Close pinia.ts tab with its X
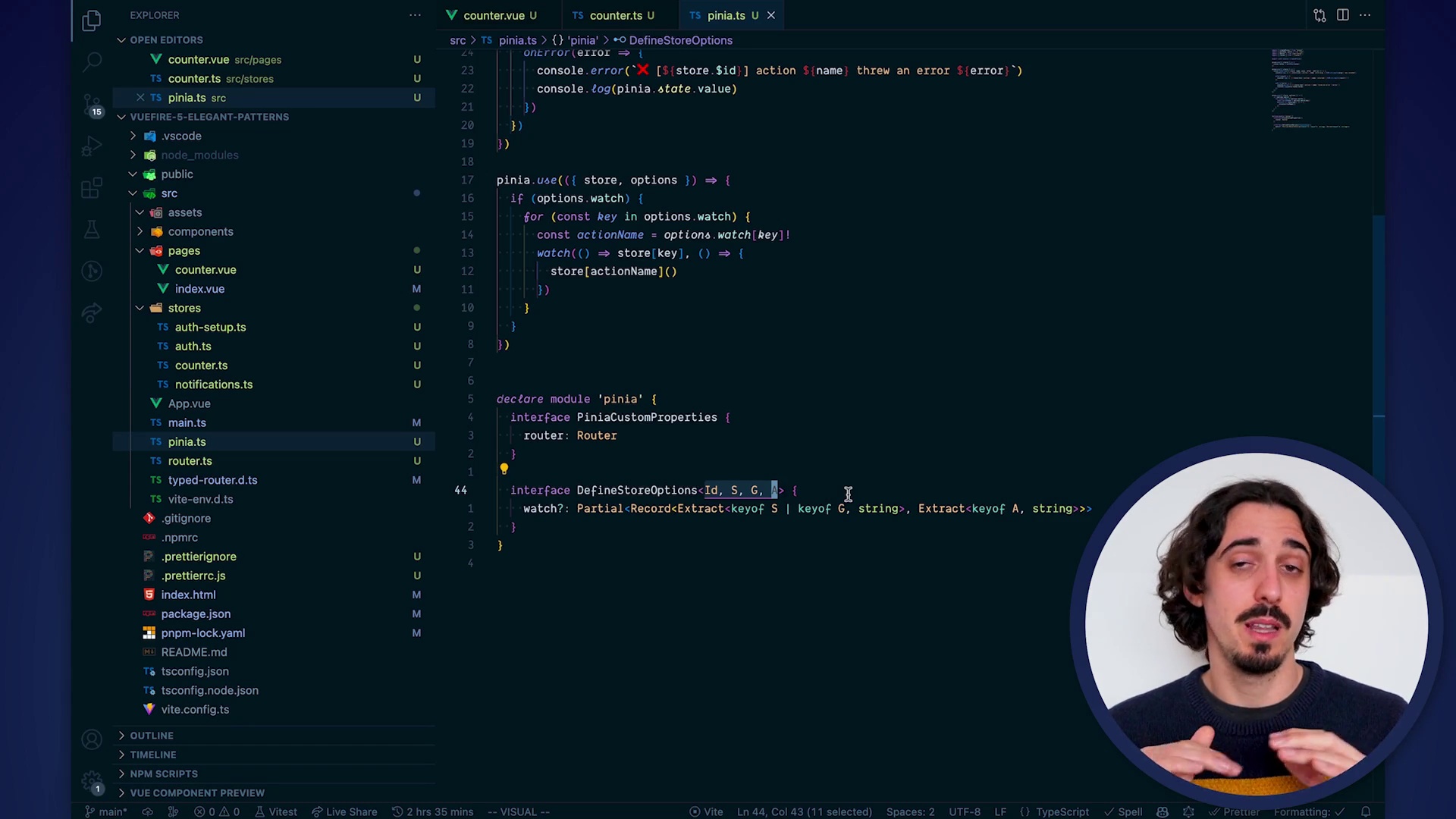The image size is (1456, 819). coord(770,15)
